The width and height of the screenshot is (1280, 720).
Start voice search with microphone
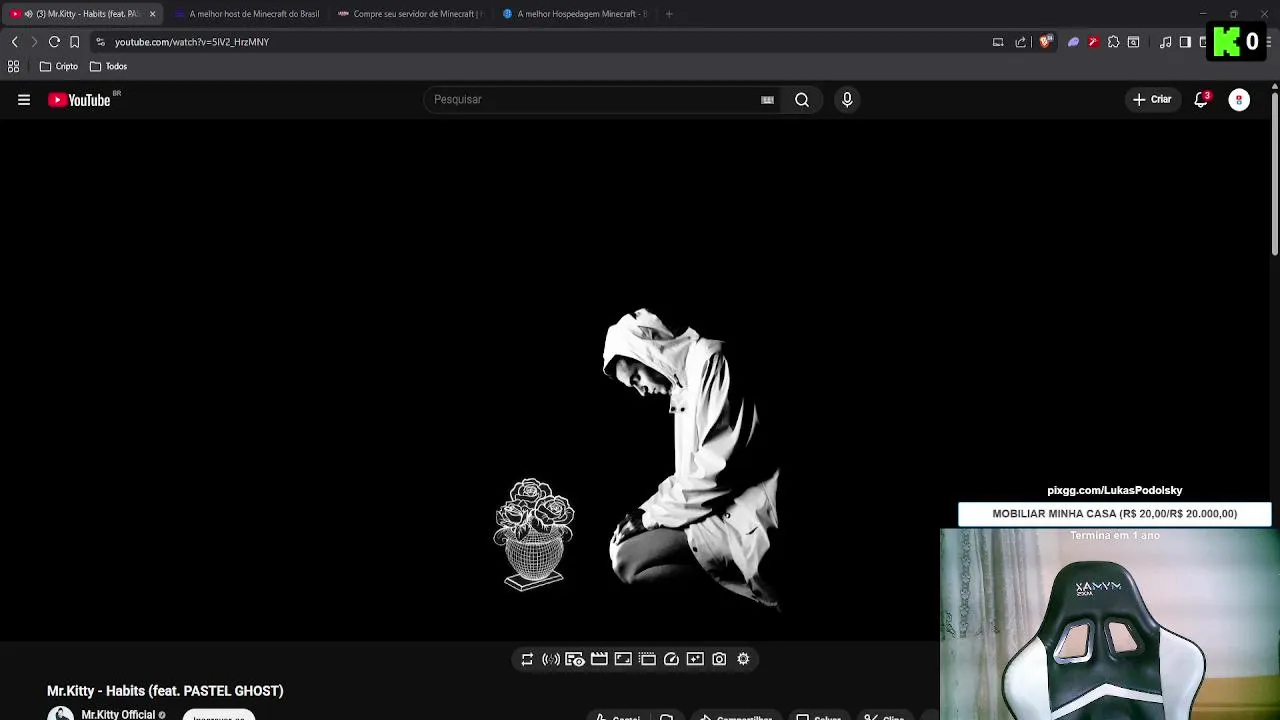(847, 99)
